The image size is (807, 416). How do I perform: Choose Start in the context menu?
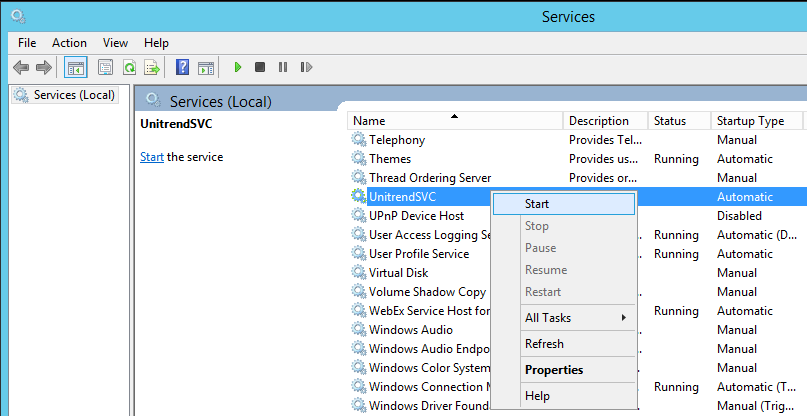coord(564,204)
